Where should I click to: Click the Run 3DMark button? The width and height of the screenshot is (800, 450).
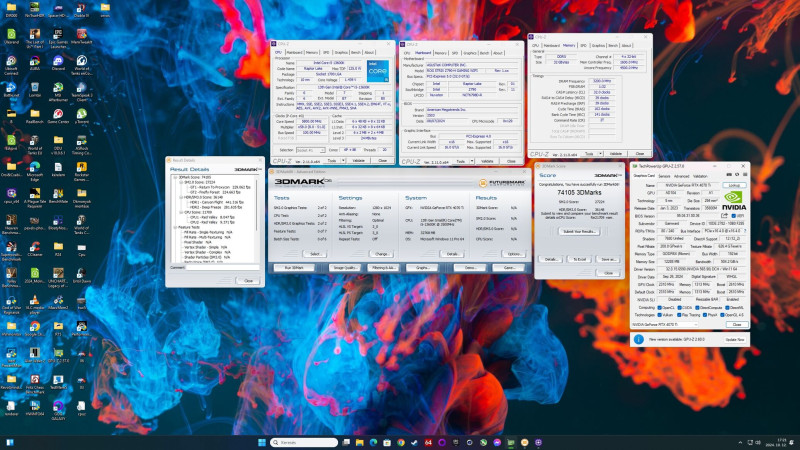pyautogui.click(x=294, y=267)
